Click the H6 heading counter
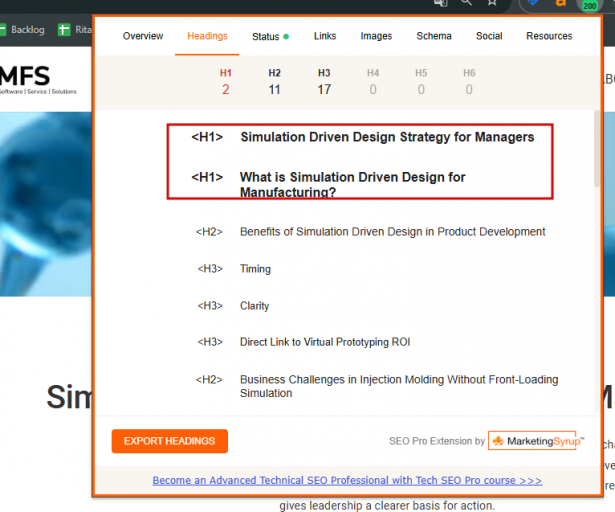The width and height of the screenshot is (615, 512). click(x=469, y=83)
